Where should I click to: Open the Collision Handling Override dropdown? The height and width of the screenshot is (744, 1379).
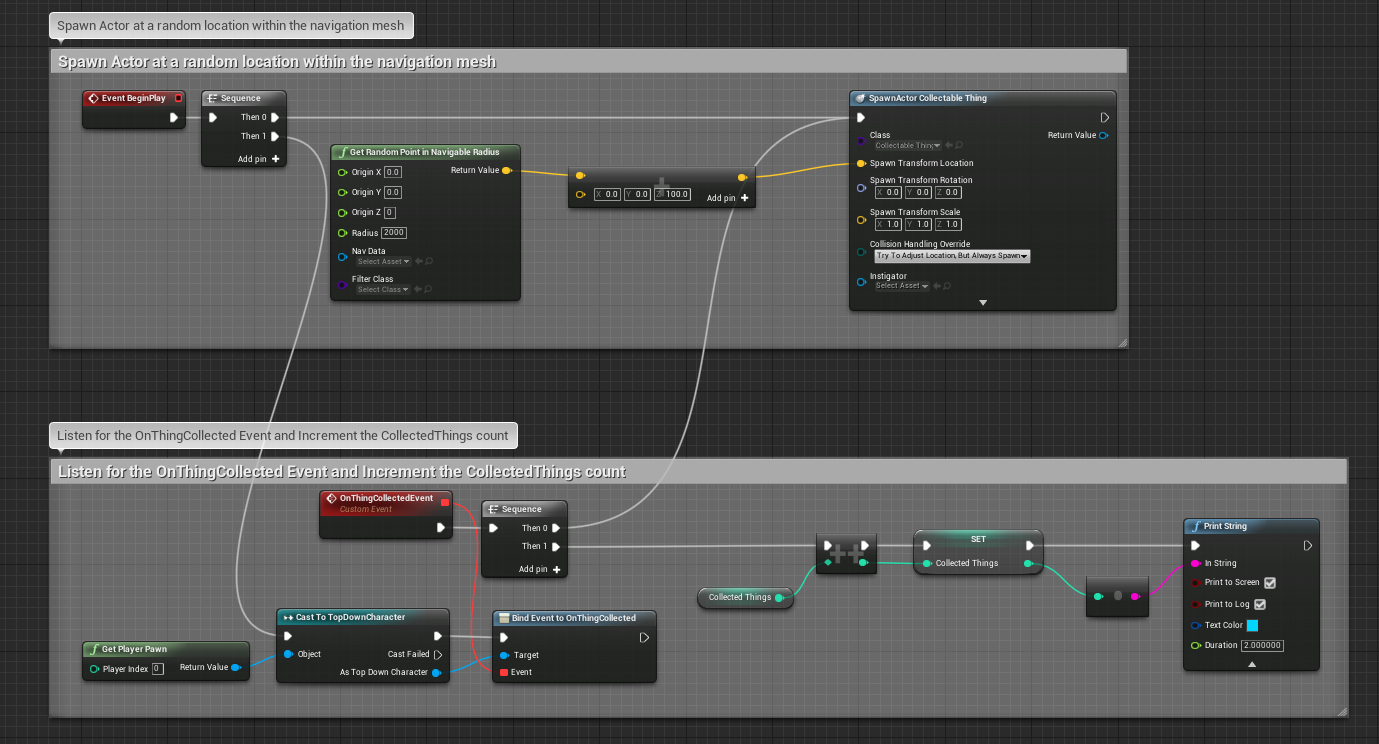tap(952, 256)
